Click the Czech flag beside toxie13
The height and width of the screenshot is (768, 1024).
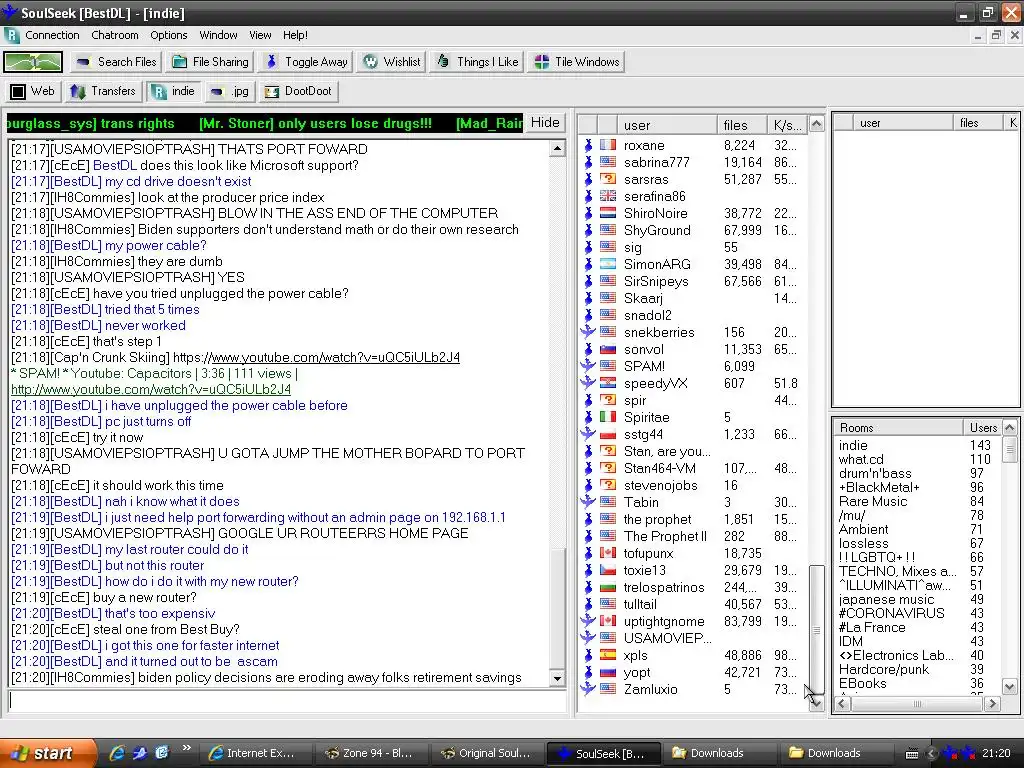point(608,569)
